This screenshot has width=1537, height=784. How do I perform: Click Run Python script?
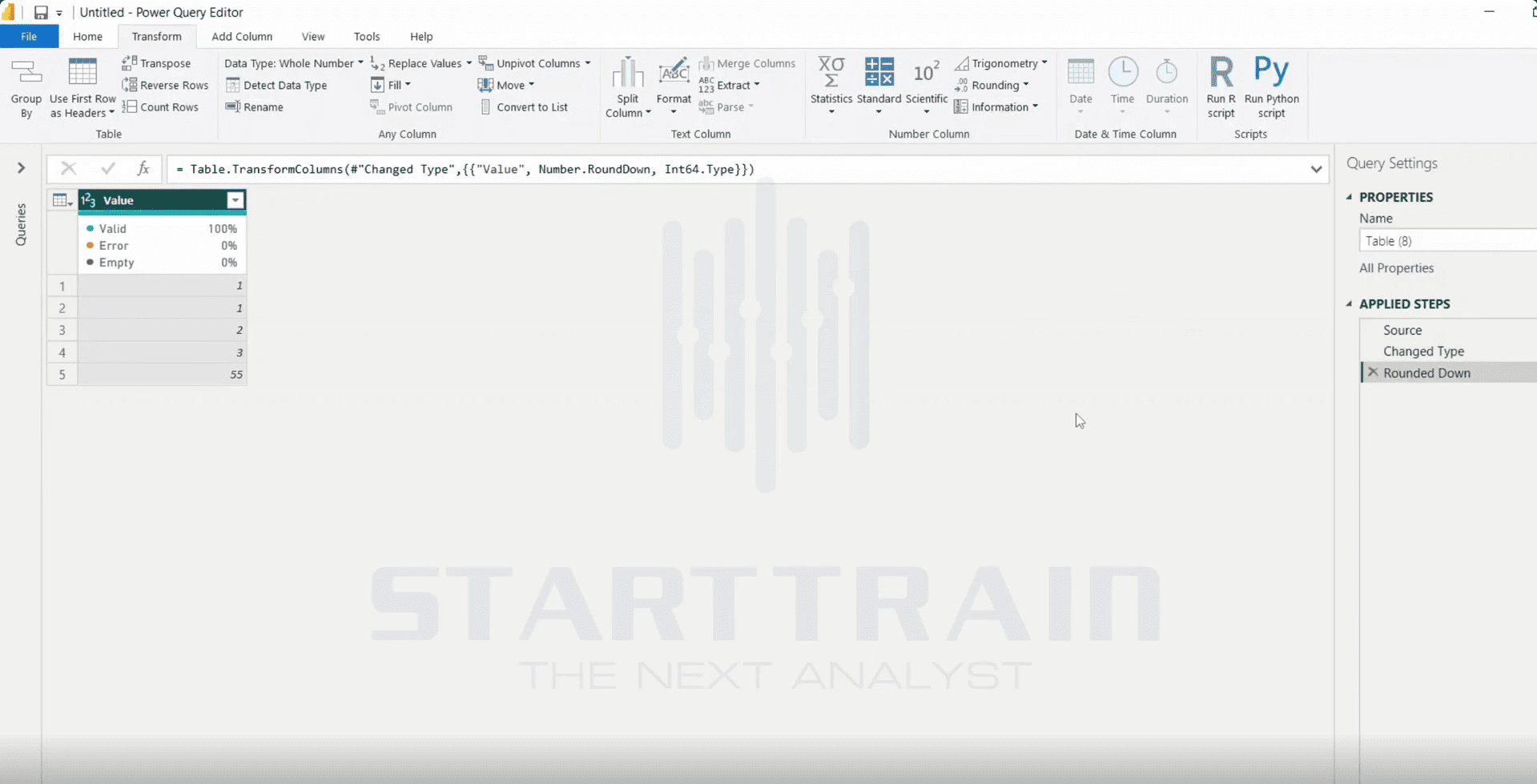[1271, 88]
